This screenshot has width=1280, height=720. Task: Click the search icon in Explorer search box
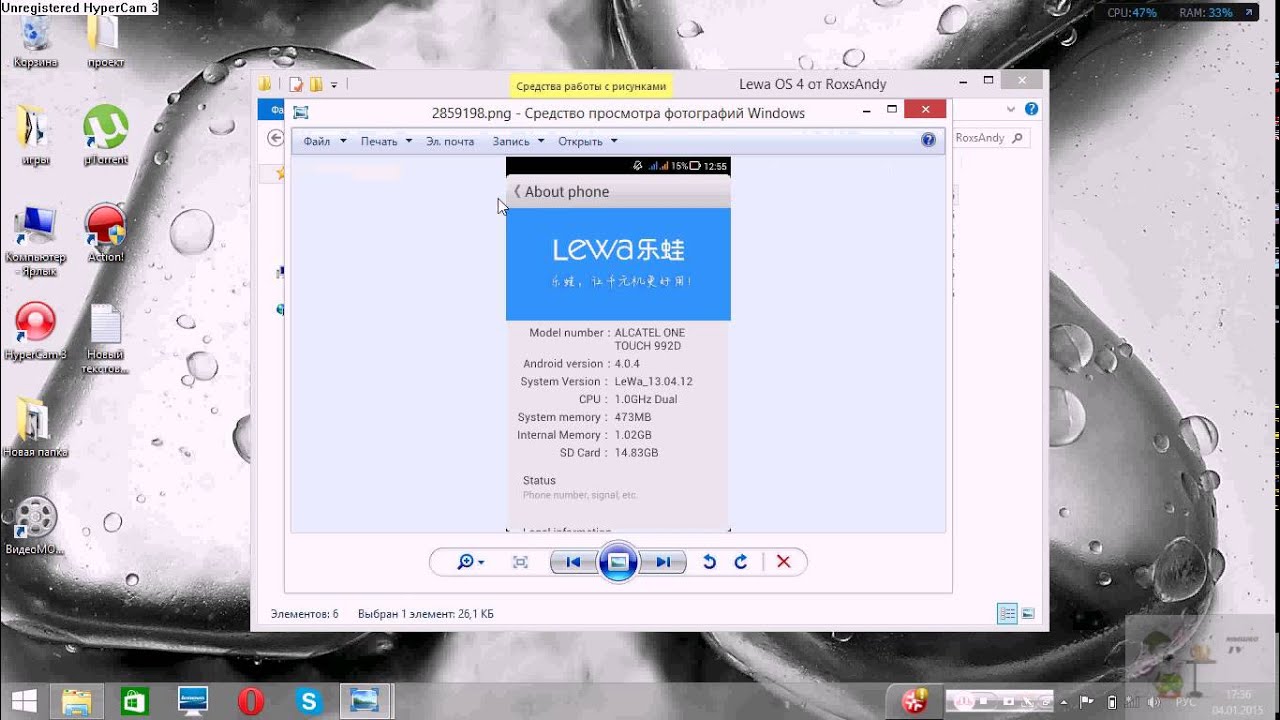pos(1018,138)
